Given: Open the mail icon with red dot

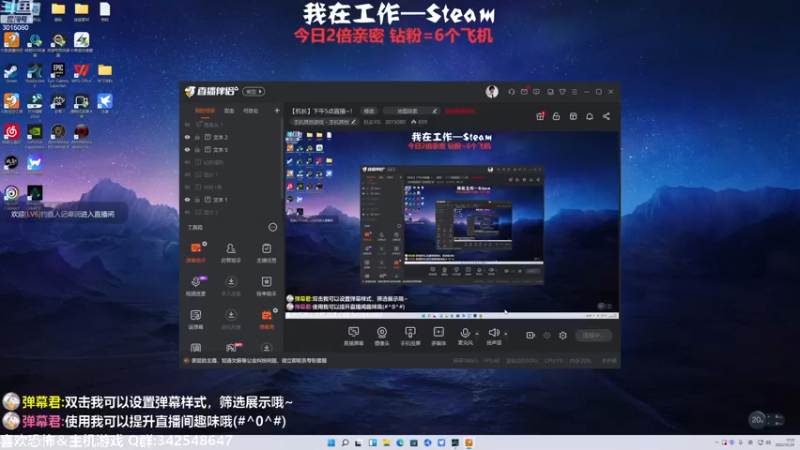Looking at the screenshot, I should click(524, 92).
